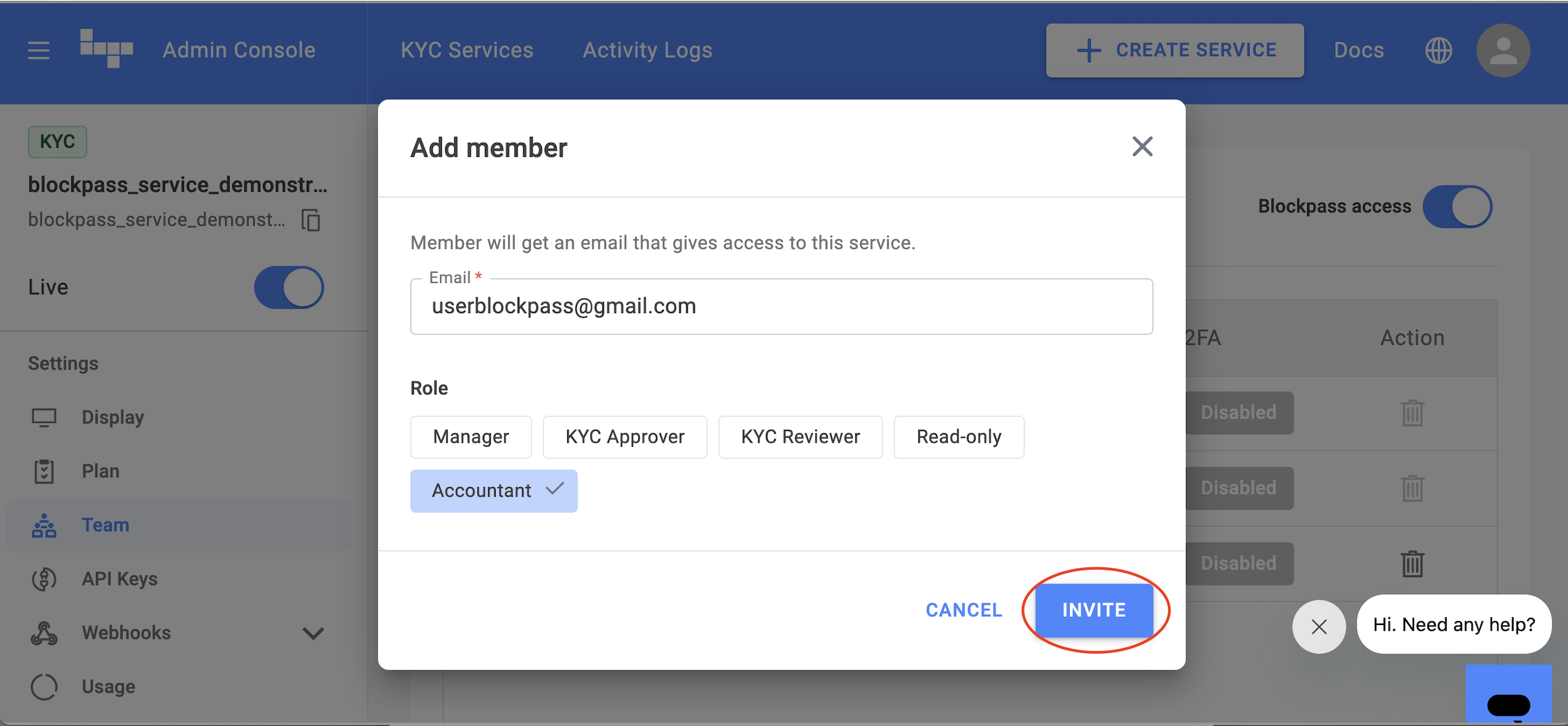1568x726 pixels.
Task: Click the third row Disabled 2FA badge
Action: (x=1239, y=563)
